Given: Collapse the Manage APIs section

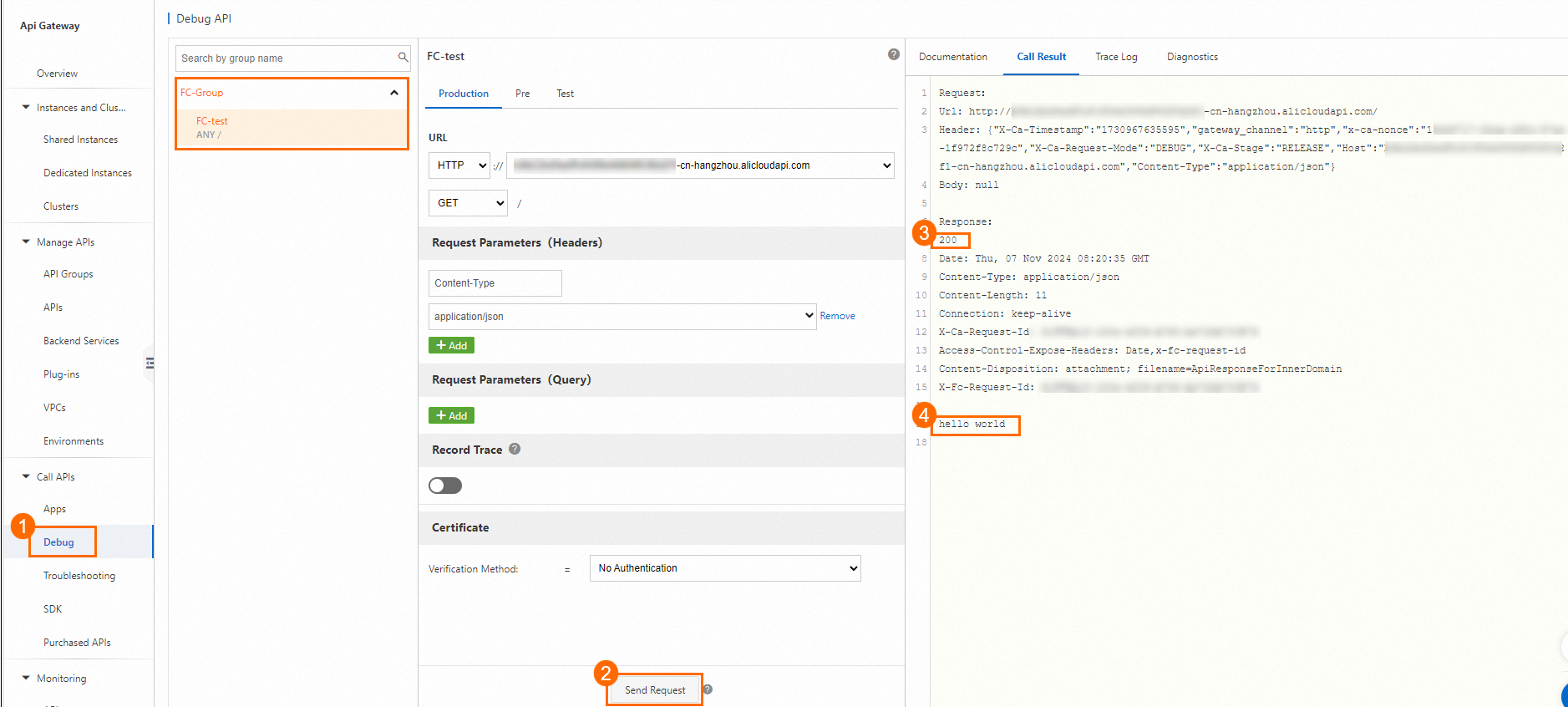Looking at the screenshot, I should click(26, 242).
